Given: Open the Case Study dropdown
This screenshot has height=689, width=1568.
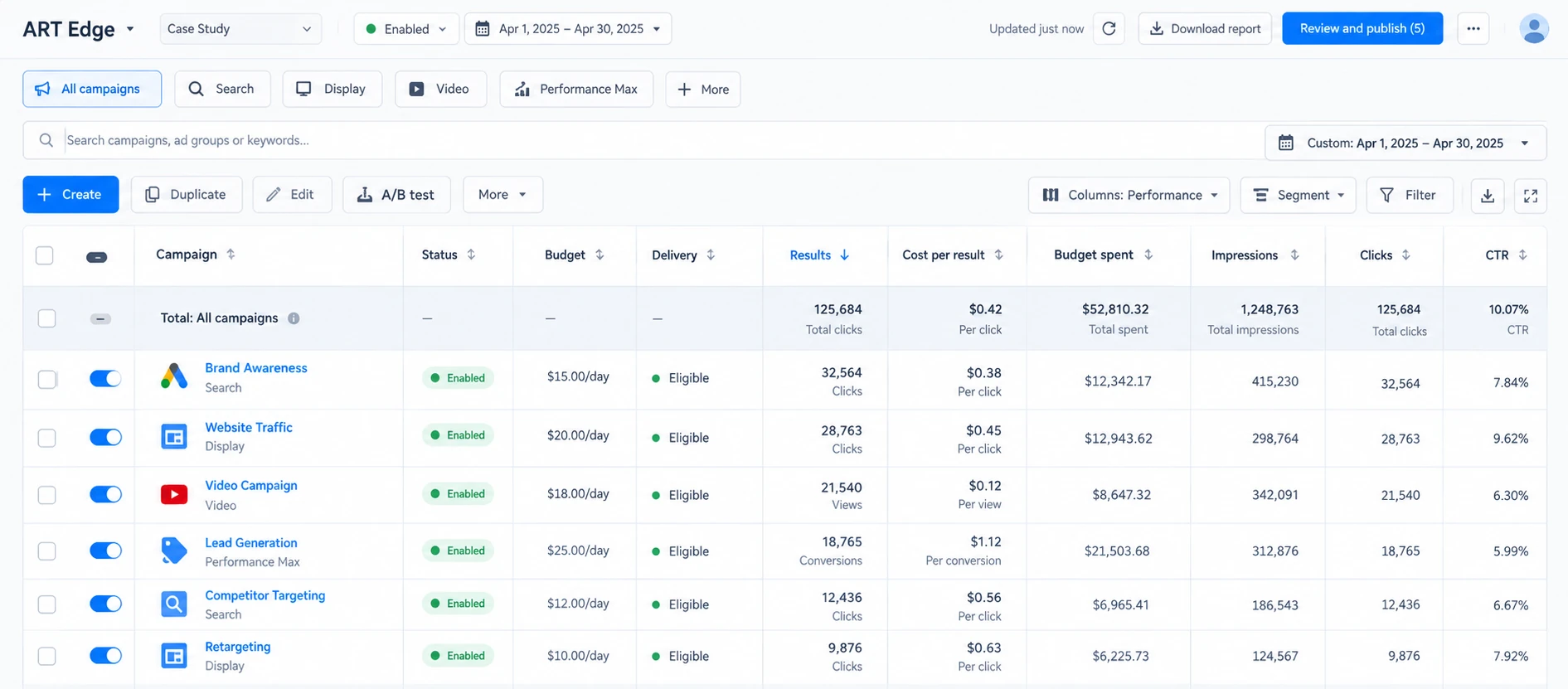Looking at the screenshot, I should click(240, 29).
